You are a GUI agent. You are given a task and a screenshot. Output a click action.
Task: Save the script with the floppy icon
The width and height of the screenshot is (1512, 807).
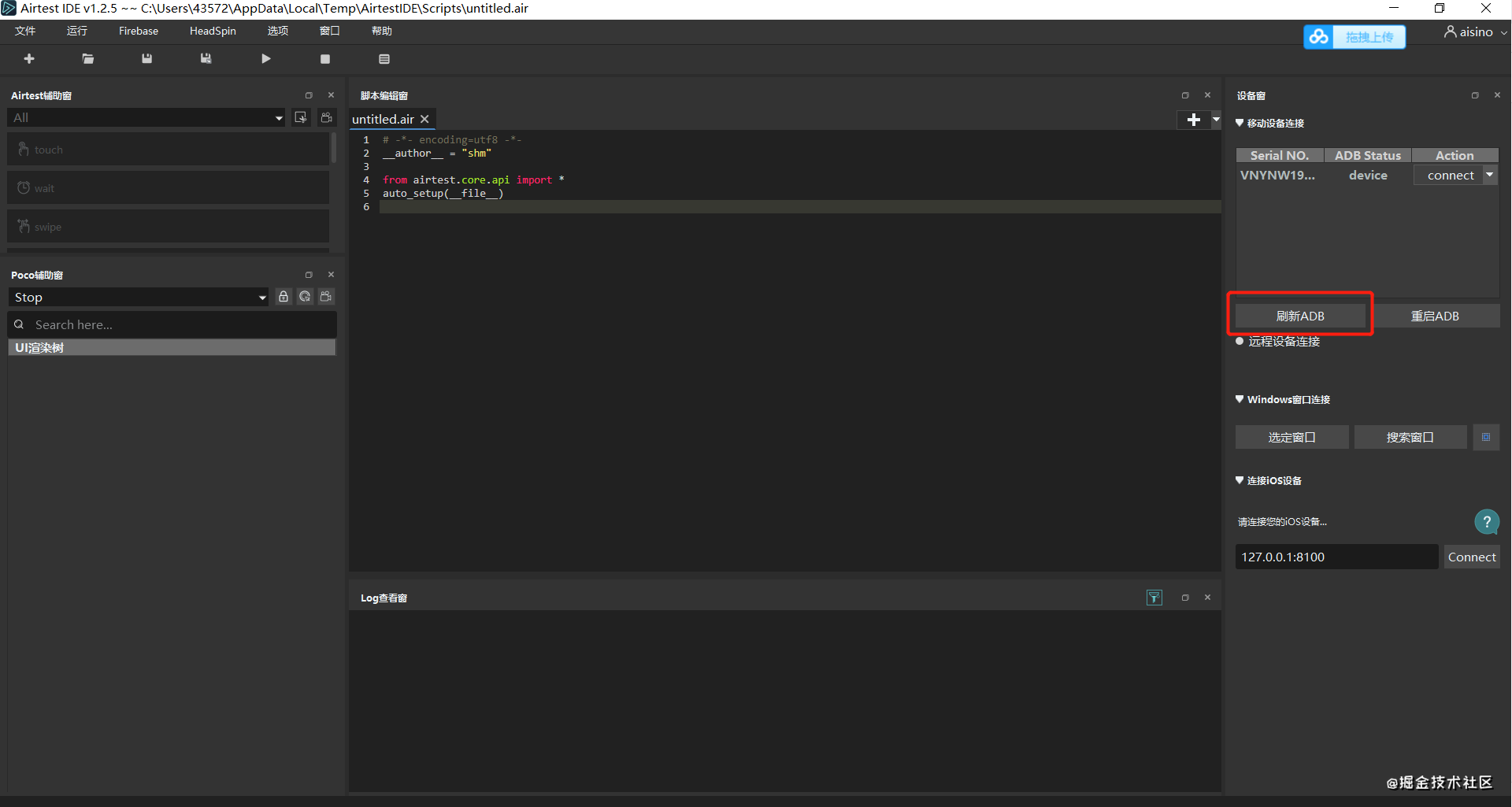pos(146,59)
